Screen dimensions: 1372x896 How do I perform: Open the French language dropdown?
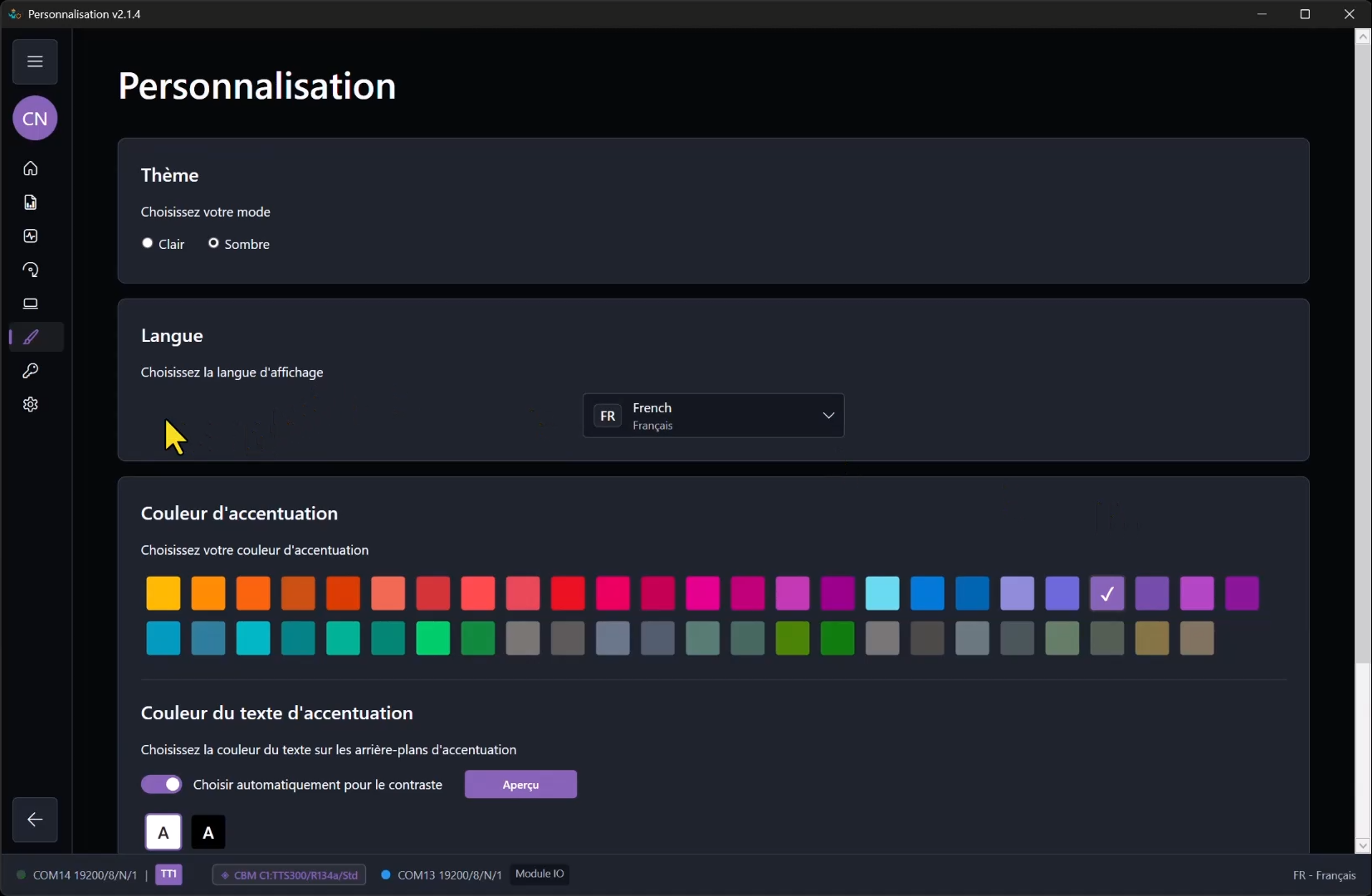(714, 416)
